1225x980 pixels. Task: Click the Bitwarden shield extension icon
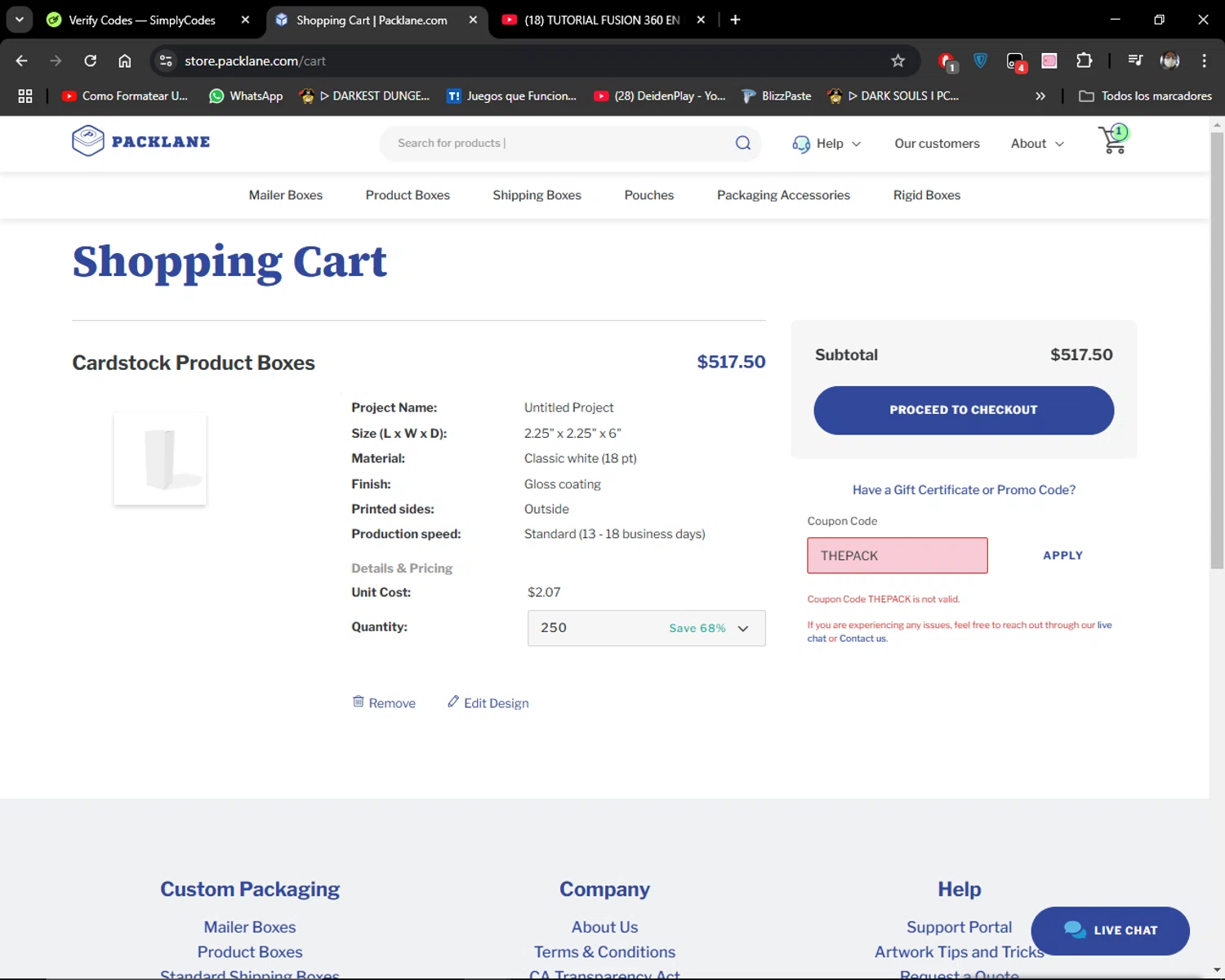click(x=980, y=60)
